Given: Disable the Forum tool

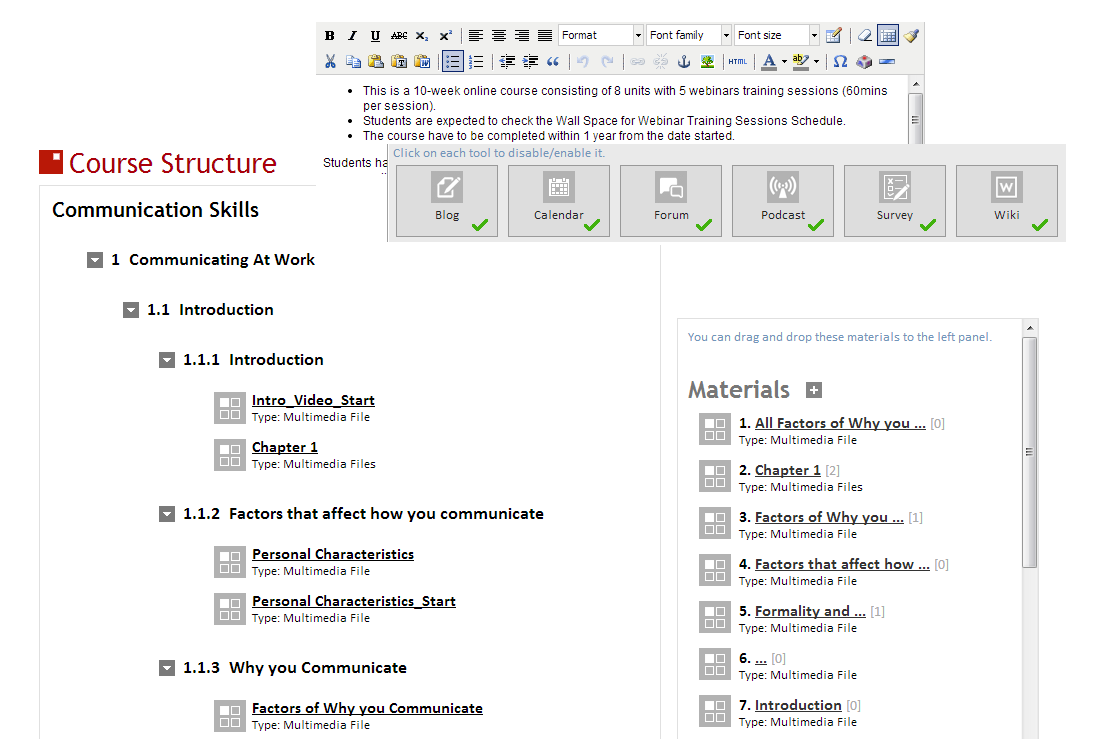Looking at the screenshot, I should tap(671, 201).
